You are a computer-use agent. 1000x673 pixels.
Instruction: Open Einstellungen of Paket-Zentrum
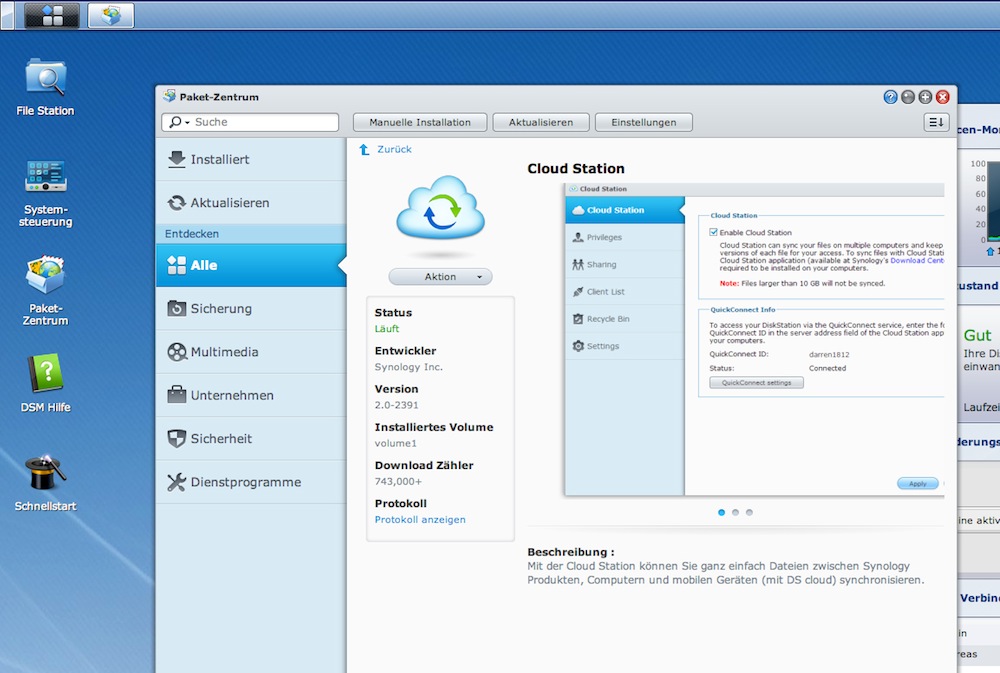pos(643,122)
